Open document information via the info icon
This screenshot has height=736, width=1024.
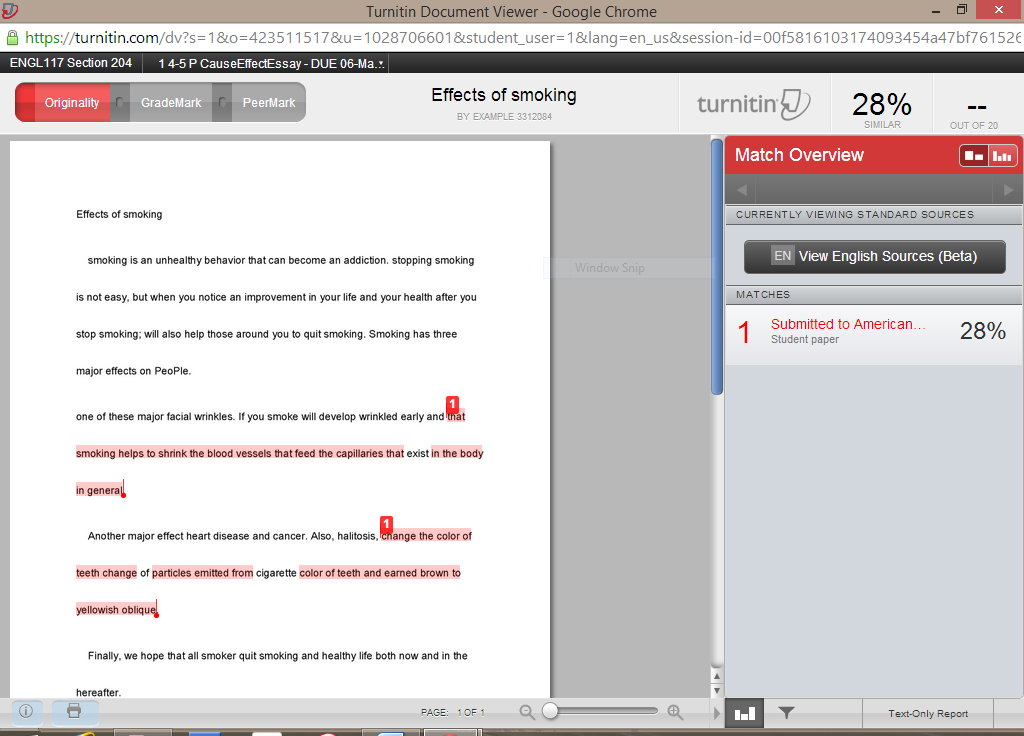click(26, 712)
